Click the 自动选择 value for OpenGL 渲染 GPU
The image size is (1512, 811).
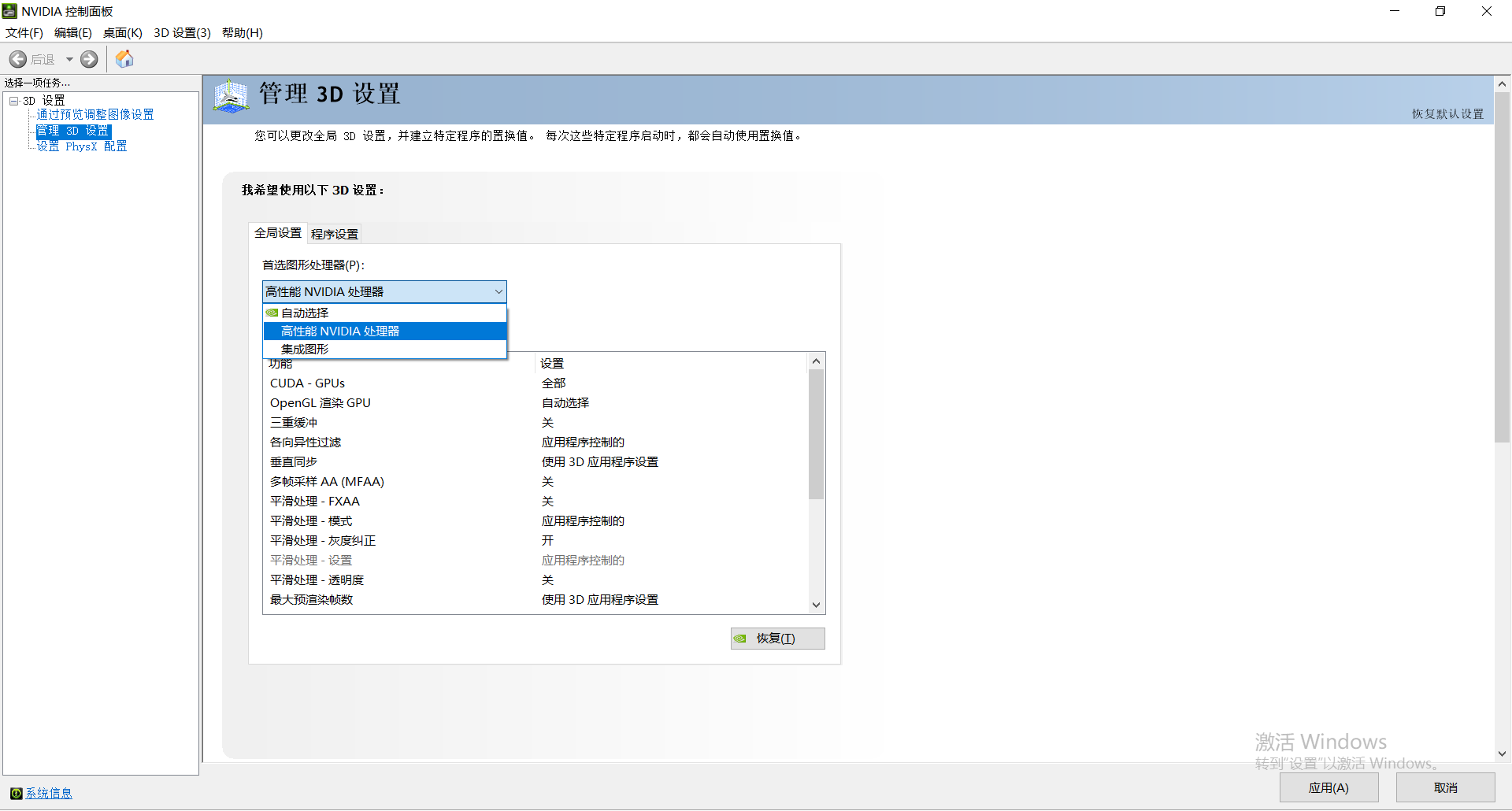pyautogui.click(x=565, y=403)
